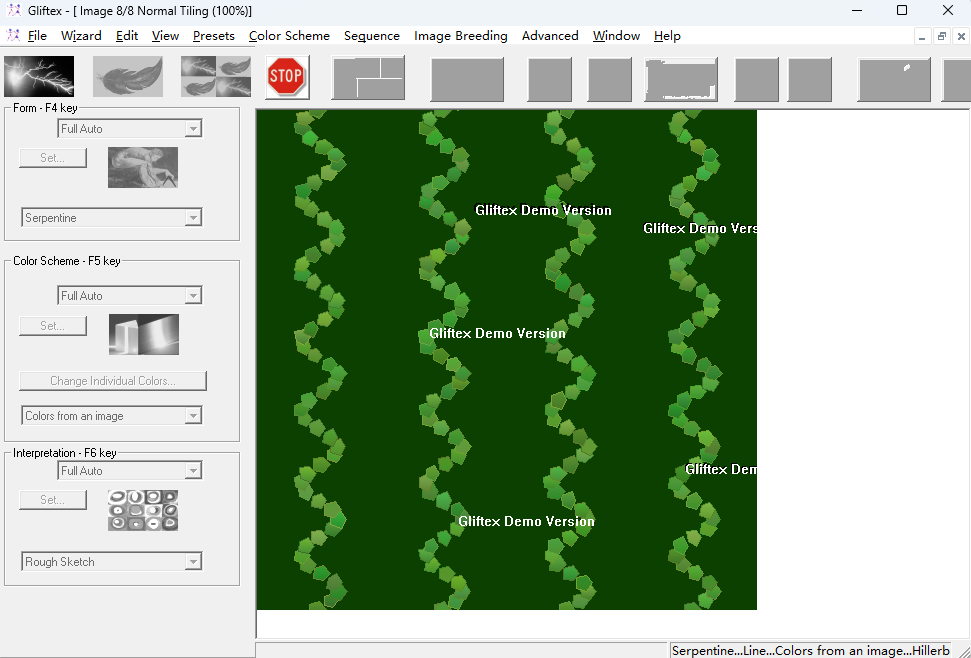Click the Form preview sketch thumbnail

click(x=143, y=167)
